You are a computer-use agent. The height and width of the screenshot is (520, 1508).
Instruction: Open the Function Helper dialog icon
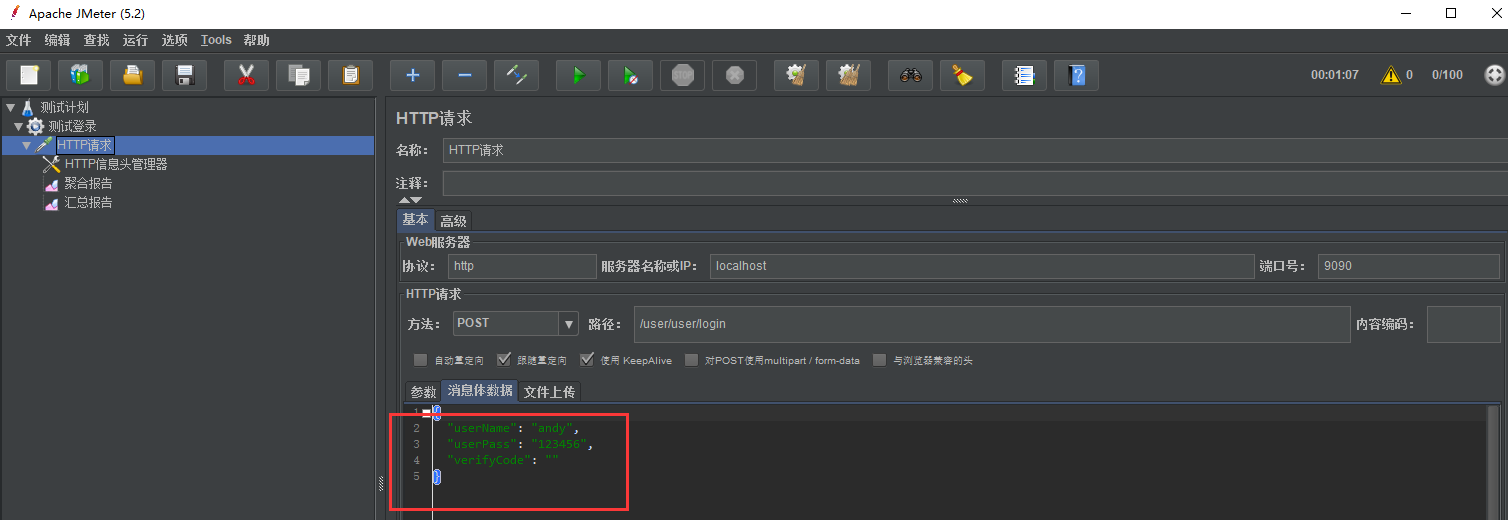pos(1024,75)
